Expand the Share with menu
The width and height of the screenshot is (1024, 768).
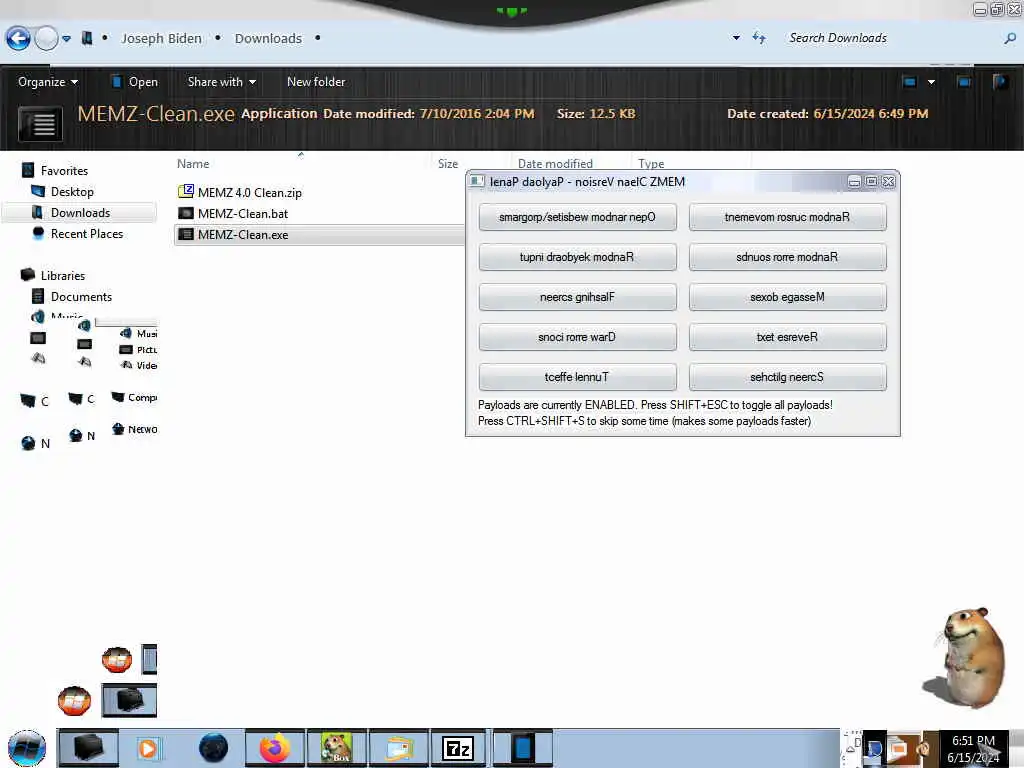[x=221, y=82]
